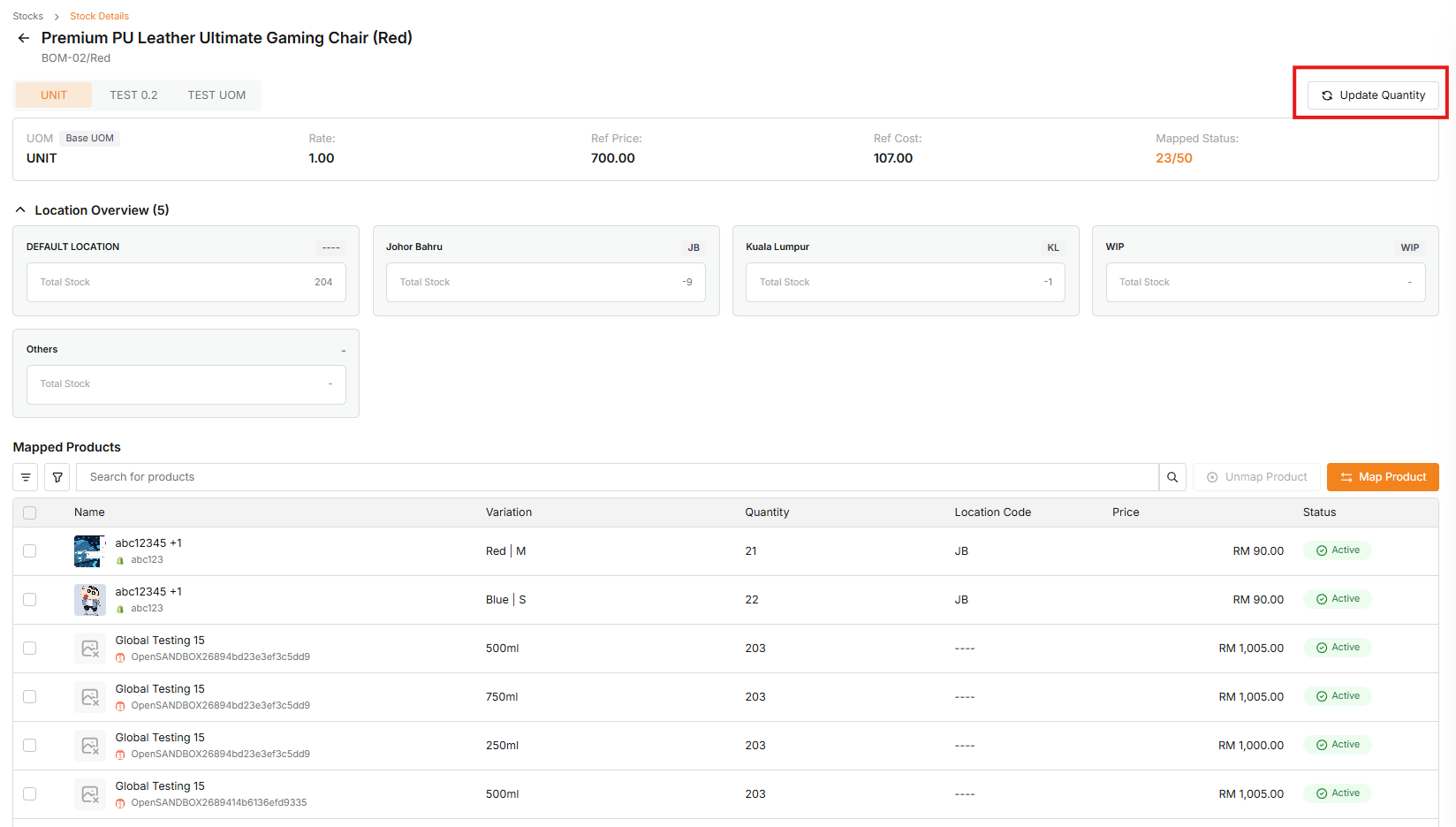Click the Map Product button
The height and width of the screenshot is (827, 1456).
(x=1383, y=477)
